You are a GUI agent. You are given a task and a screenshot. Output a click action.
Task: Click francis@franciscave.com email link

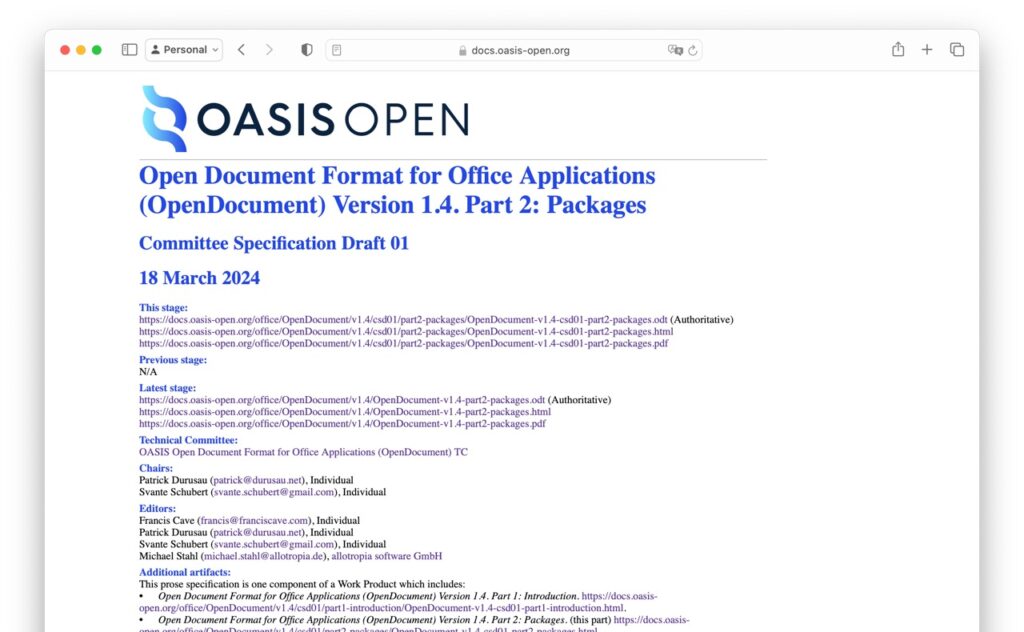[x=254, y=521]
